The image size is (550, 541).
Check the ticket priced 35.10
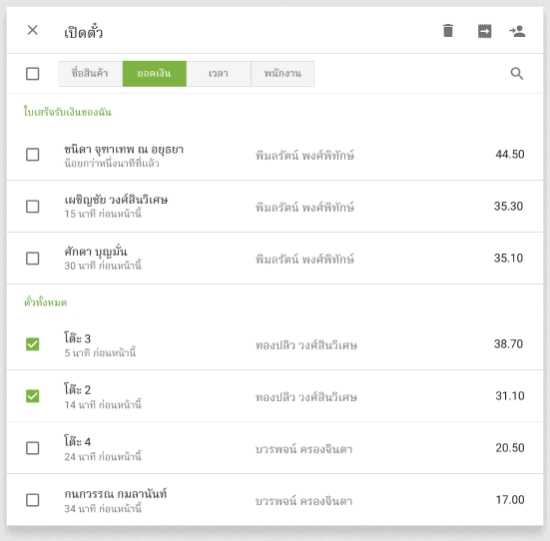(x=33, y=258)
